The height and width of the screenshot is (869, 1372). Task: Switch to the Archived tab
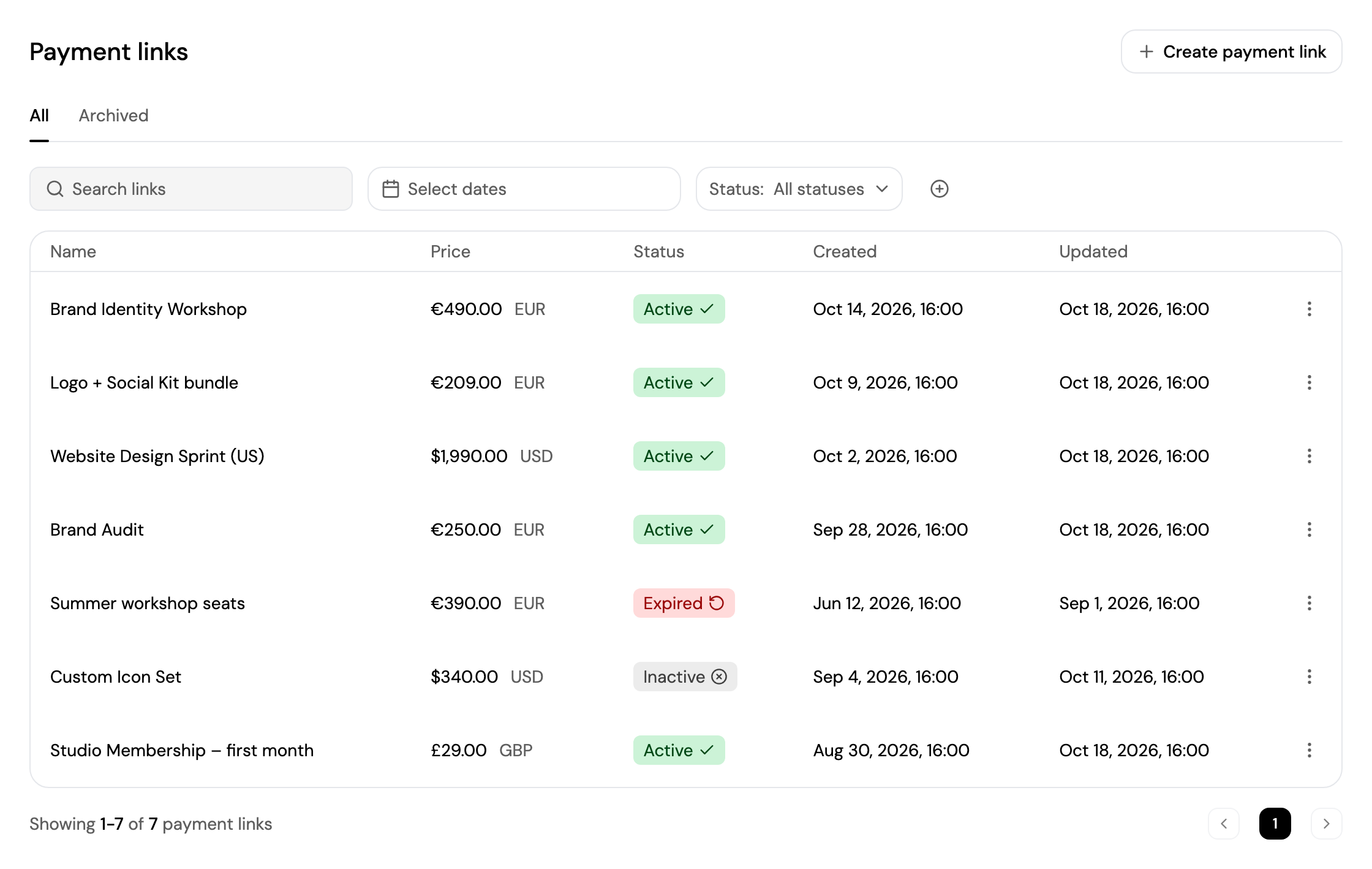pyautogui.click(x=113, y=116)
